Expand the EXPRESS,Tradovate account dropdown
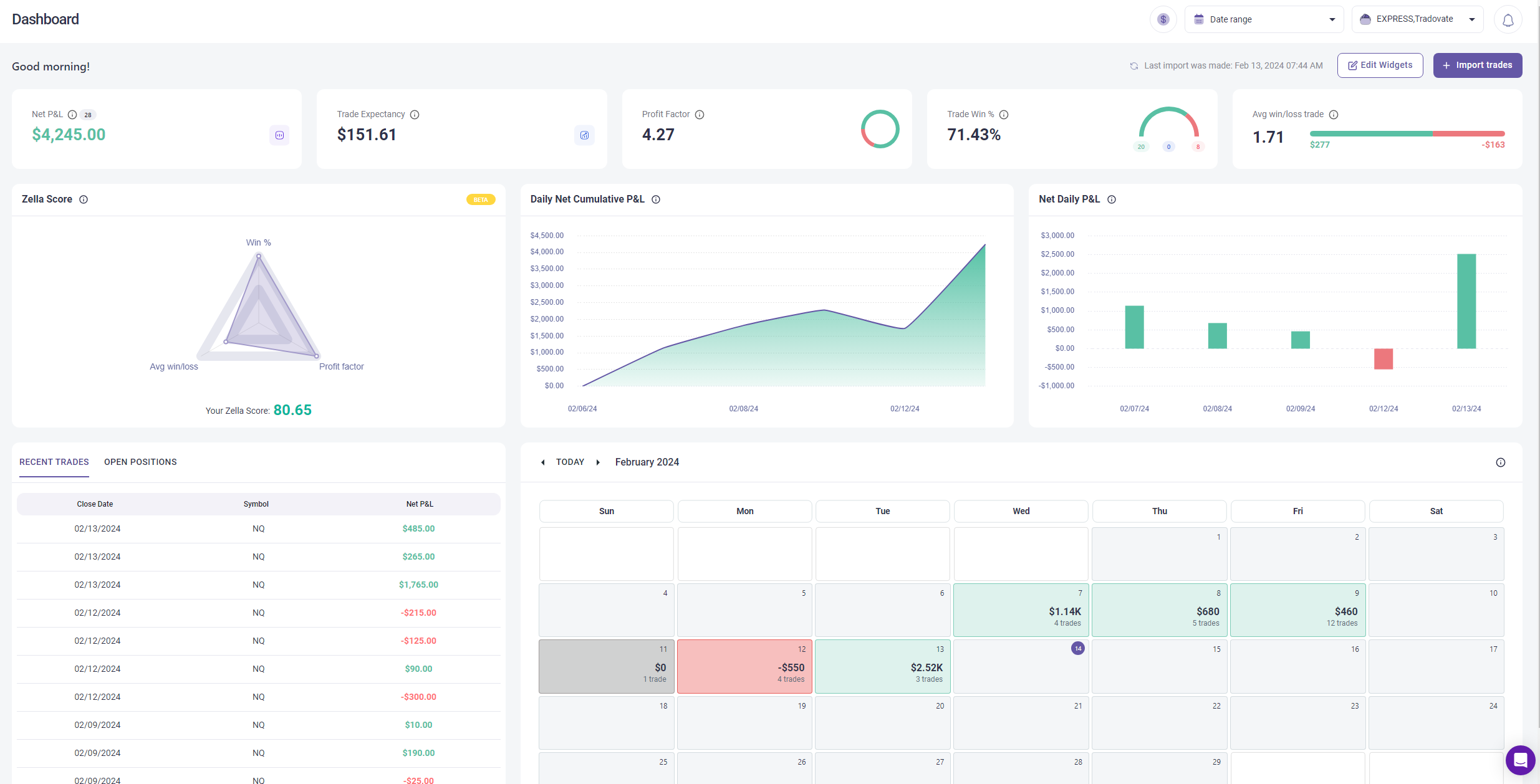This screenshot has height=784, width=1540. pos(1417,19)
